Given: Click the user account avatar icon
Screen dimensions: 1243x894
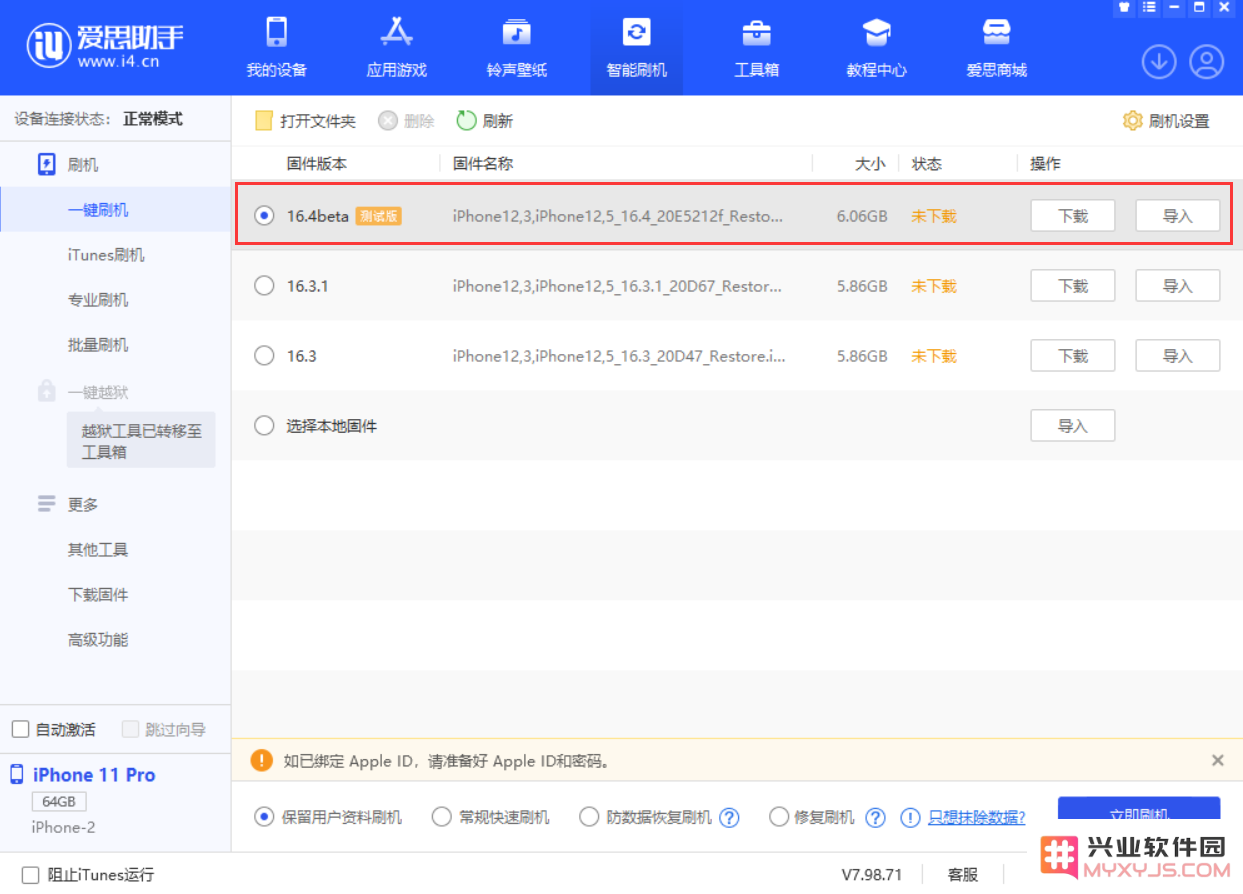Looking at the screenshot, I should tap(1207, 62).
